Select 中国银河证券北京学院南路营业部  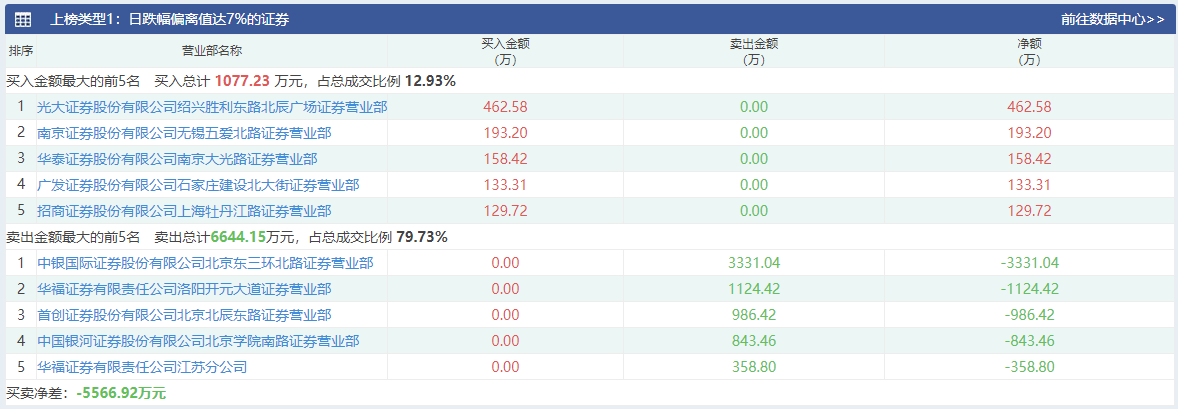point(198,341)
